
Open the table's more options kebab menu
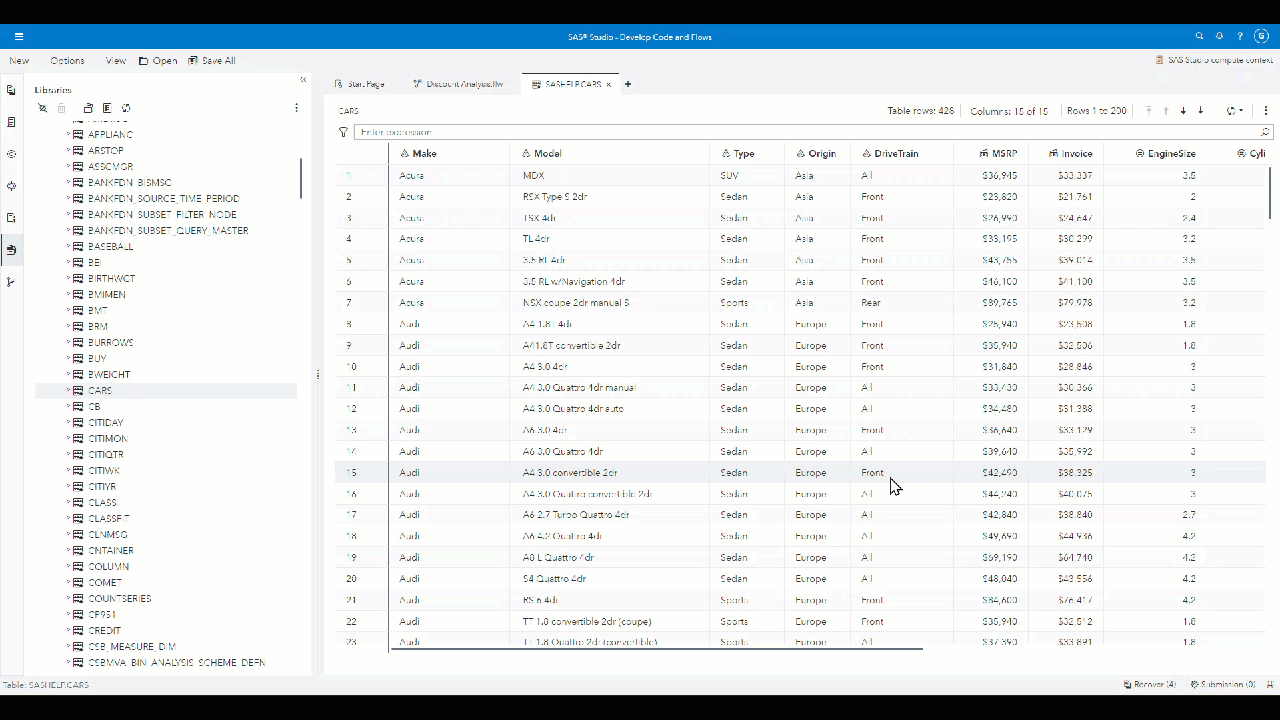click(x=1266, y=111)
